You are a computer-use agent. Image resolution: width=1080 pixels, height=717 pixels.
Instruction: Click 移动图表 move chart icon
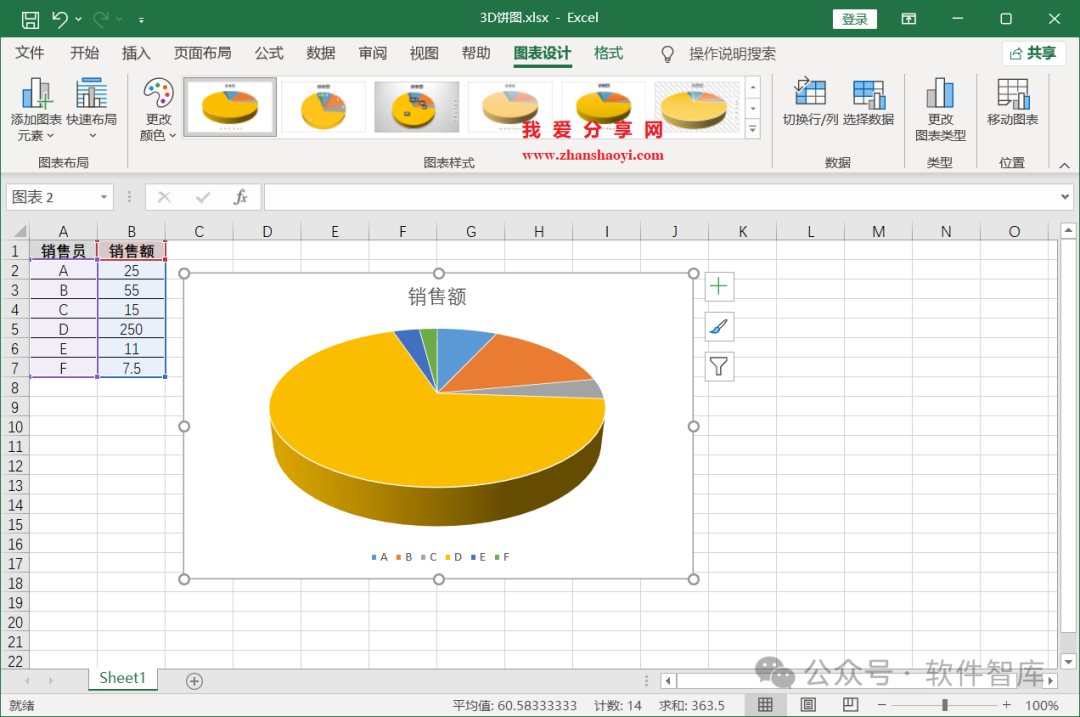1012,102
